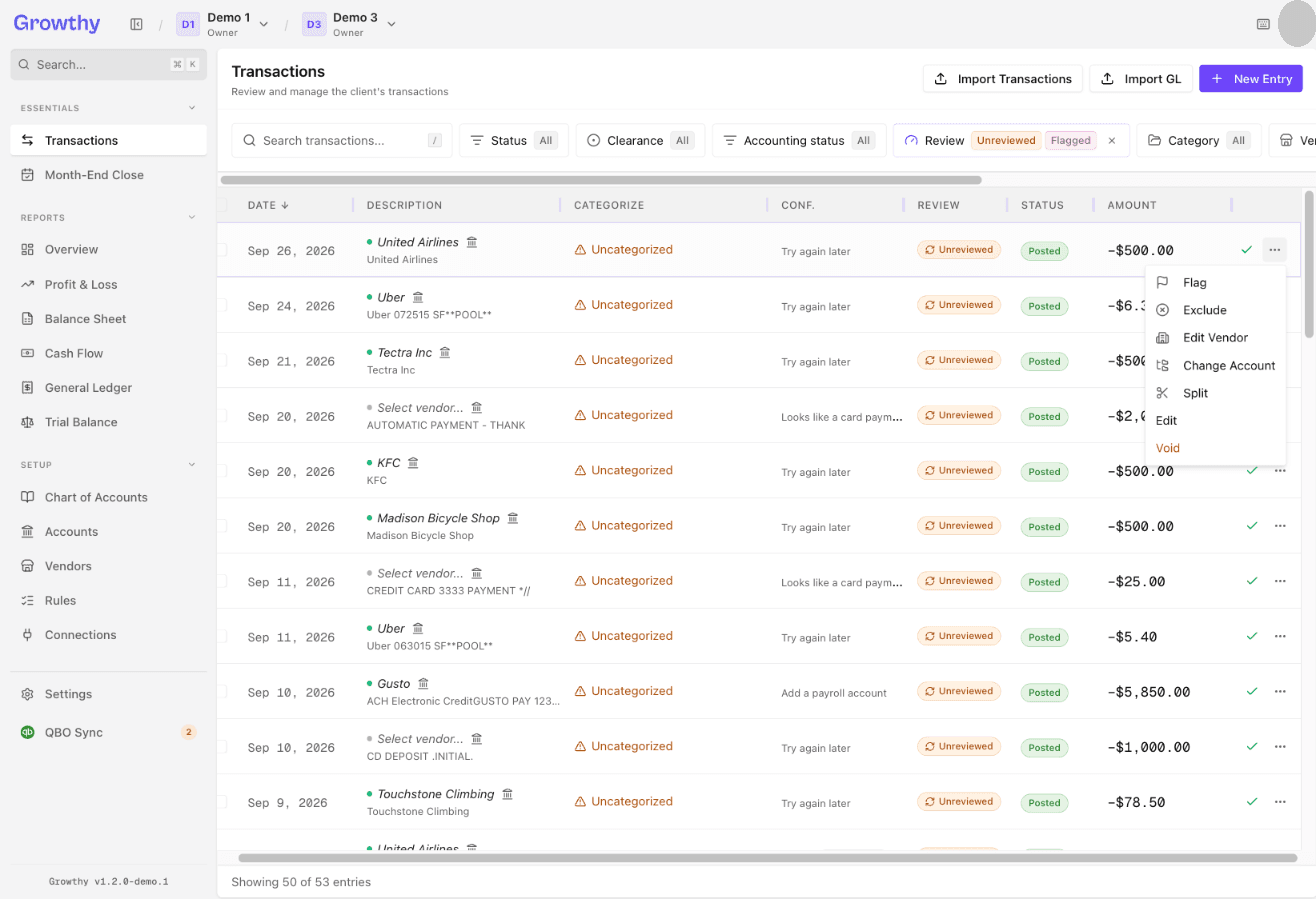Collapse the Reports sidebar section

click(192, 217)
